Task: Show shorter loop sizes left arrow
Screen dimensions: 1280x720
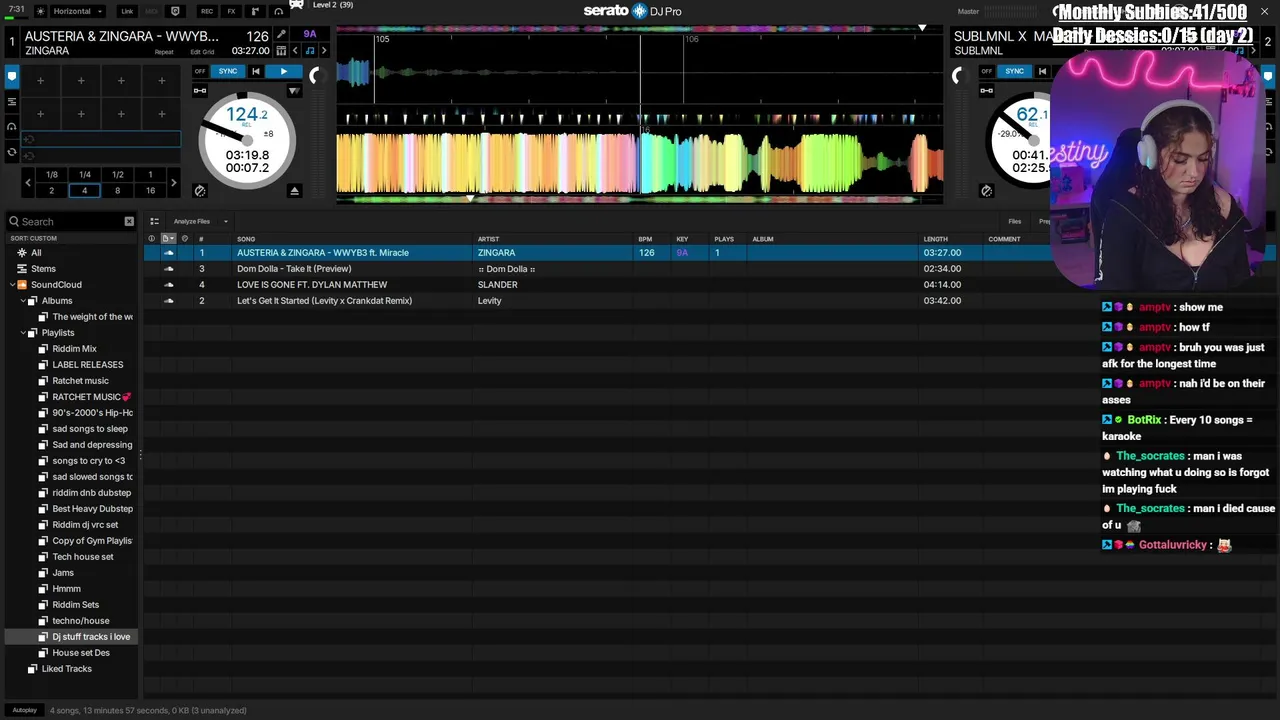Action: coord(28,182)
